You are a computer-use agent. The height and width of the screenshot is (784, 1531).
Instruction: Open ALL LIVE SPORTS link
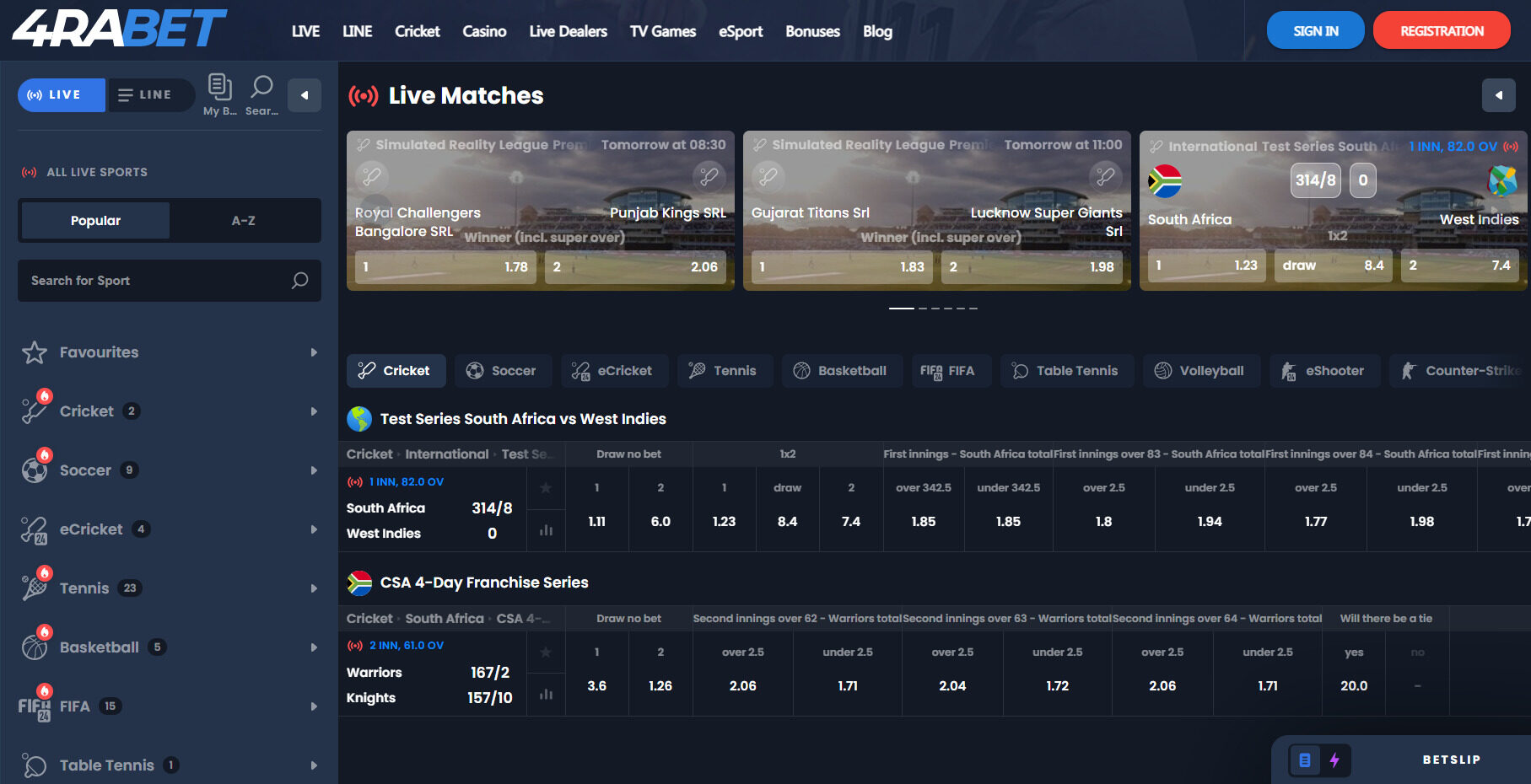point(84,172)
